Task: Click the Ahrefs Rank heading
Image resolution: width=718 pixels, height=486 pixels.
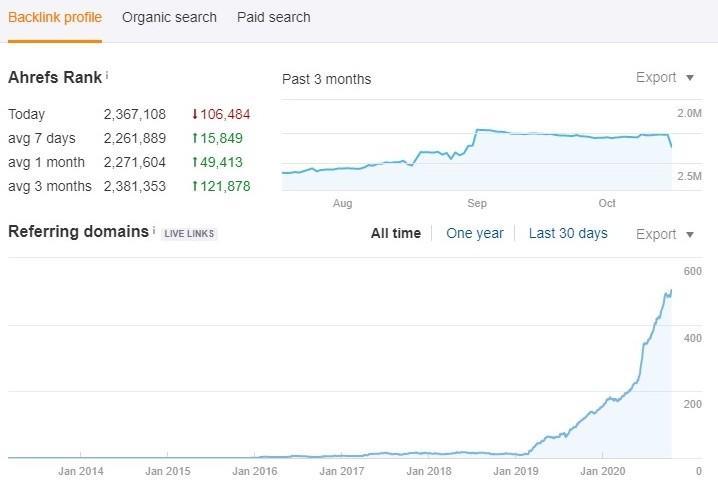Action: (x=54, y=77)
